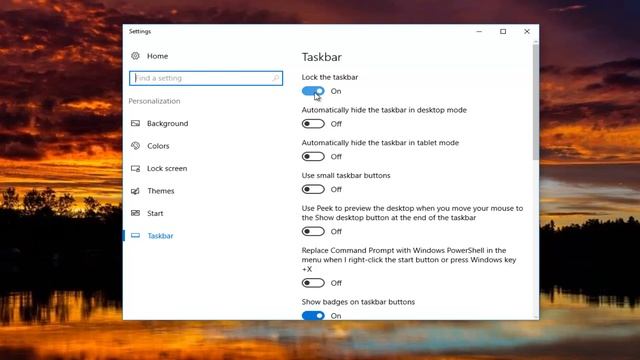Click the Taskbar page heading
This screenshot has height=360, width=640.
[x=322, y=57]
